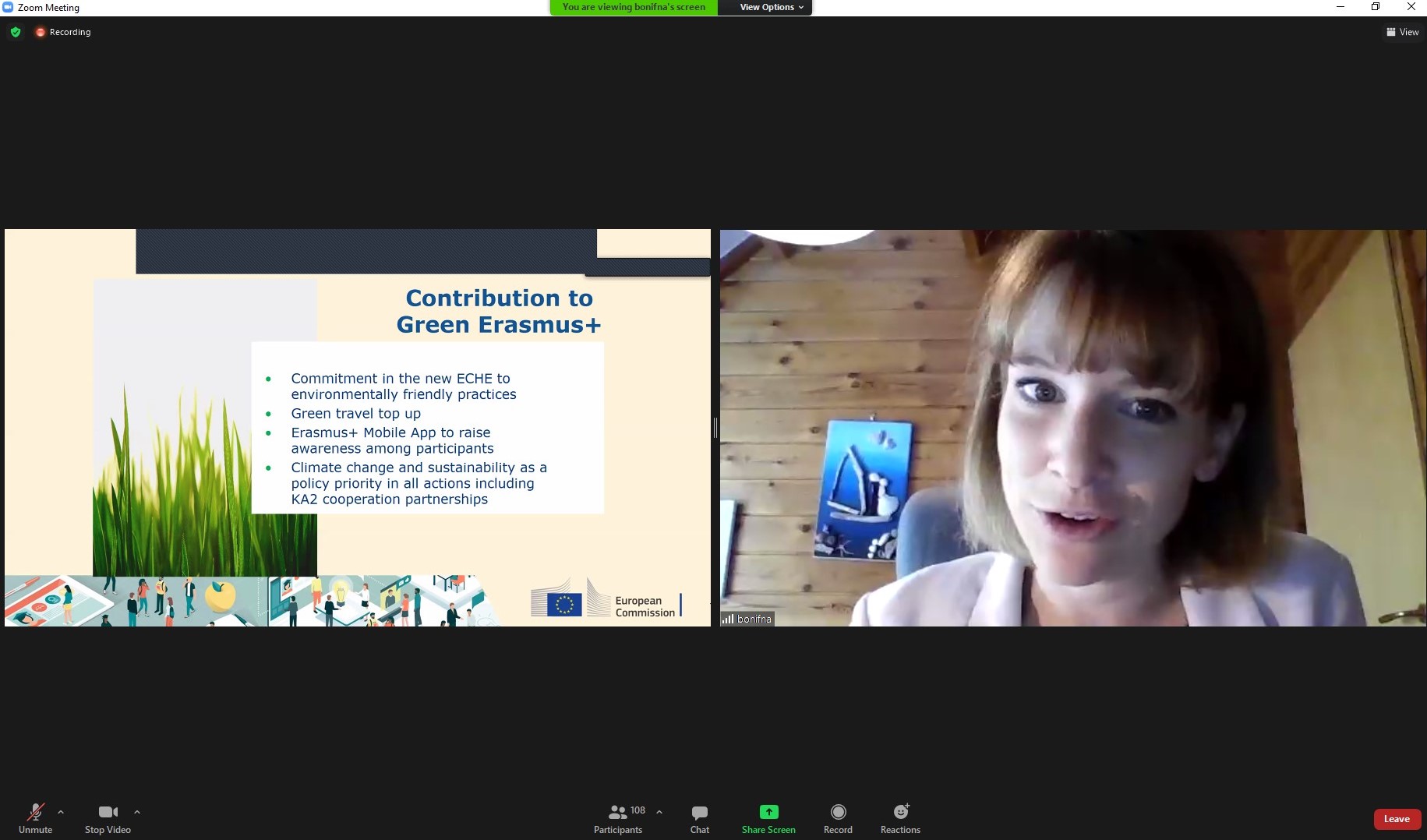Click the speaker video feed of bonifna
The width and height of the screenshot is (1427, 840).
coord(1073,428)
